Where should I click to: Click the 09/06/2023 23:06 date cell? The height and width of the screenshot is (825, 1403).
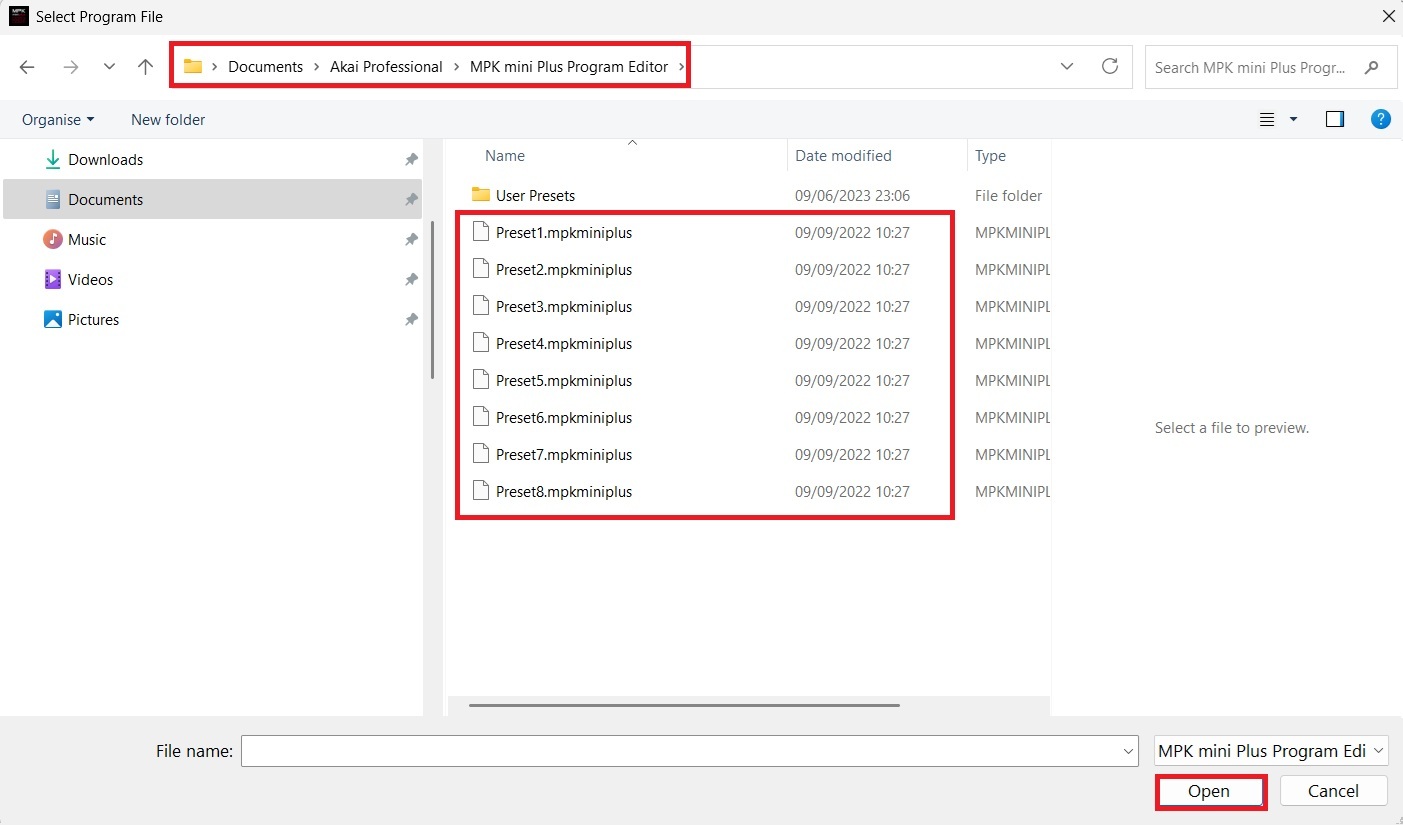point(852,195)
